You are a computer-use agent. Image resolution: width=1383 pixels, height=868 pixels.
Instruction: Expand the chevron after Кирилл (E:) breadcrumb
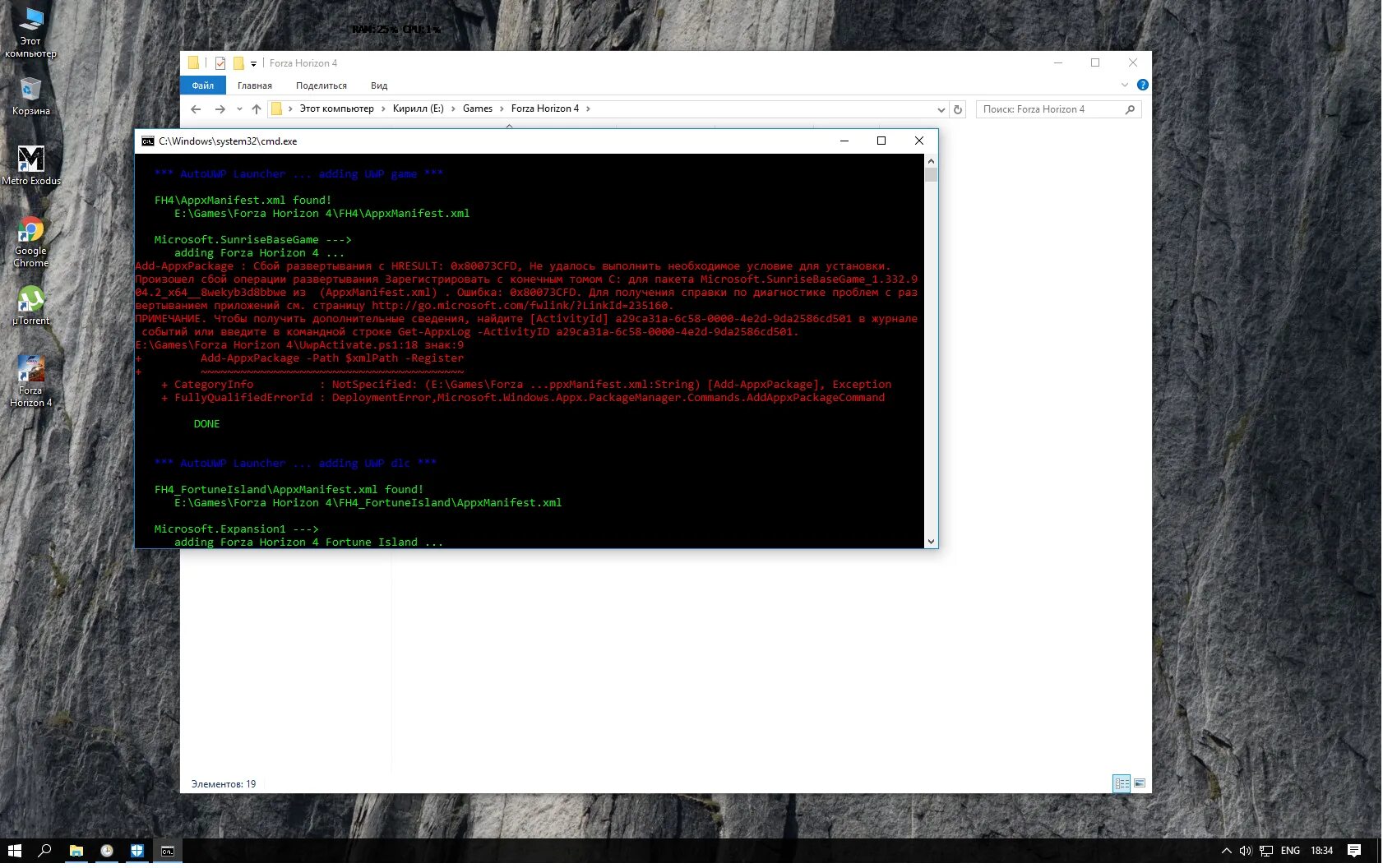click(453, 108)
